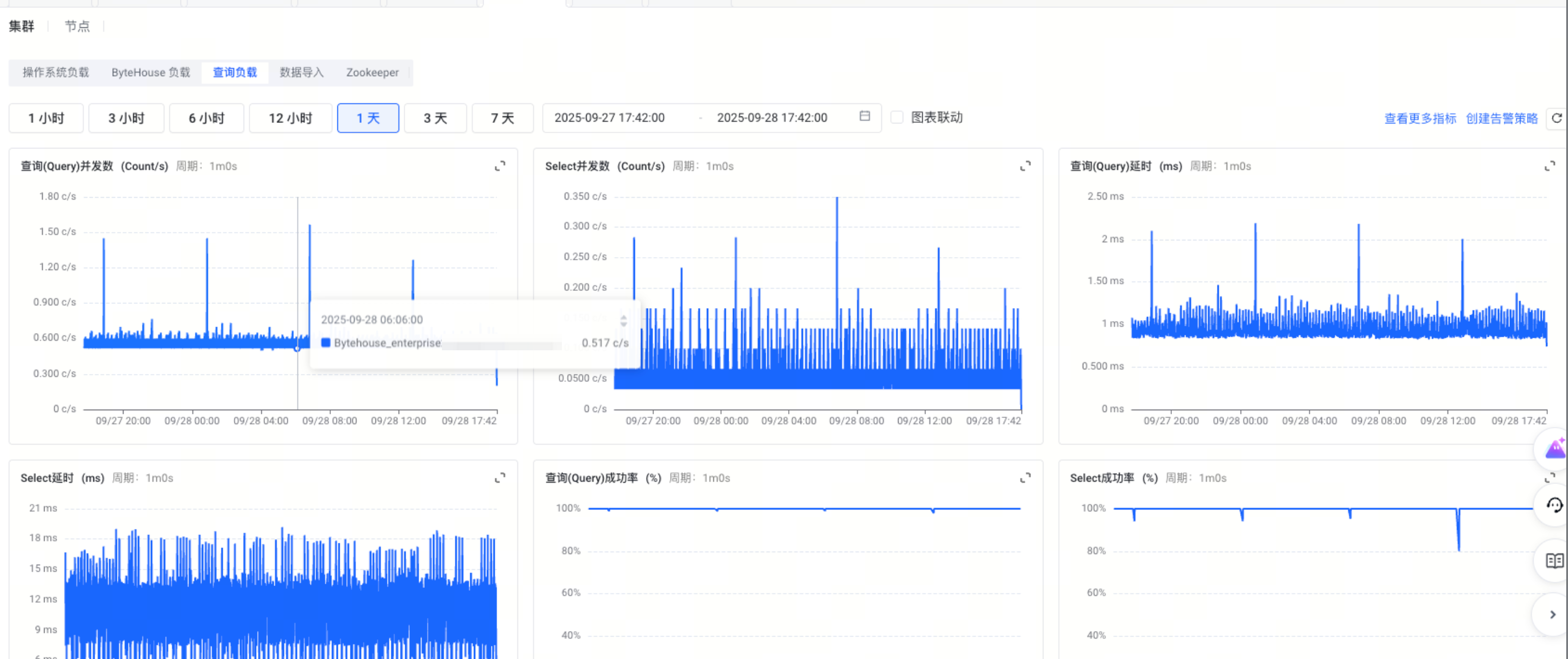Open the customer support headset icon
Screen dimensions: 1568x659
coord(1554,505)
